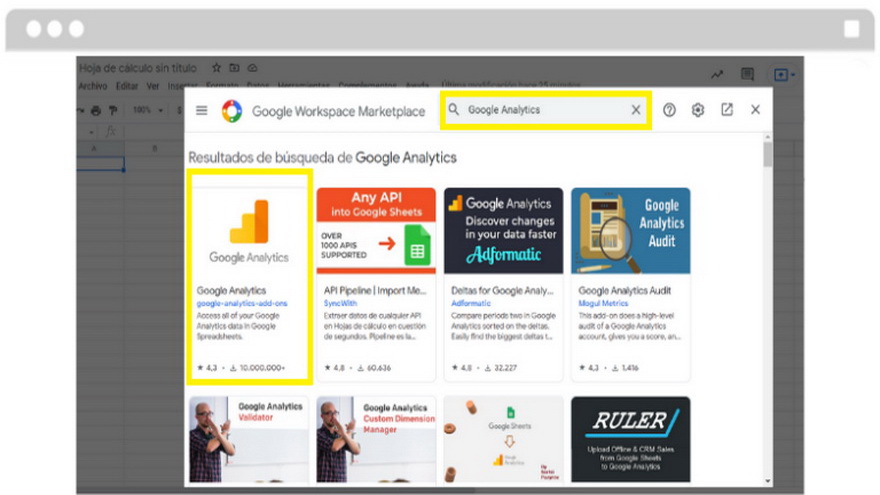The width and height of the screenshot is (880, 495).
Task: Click the Mogul Metrics developer link
Action: coord(603,303)
